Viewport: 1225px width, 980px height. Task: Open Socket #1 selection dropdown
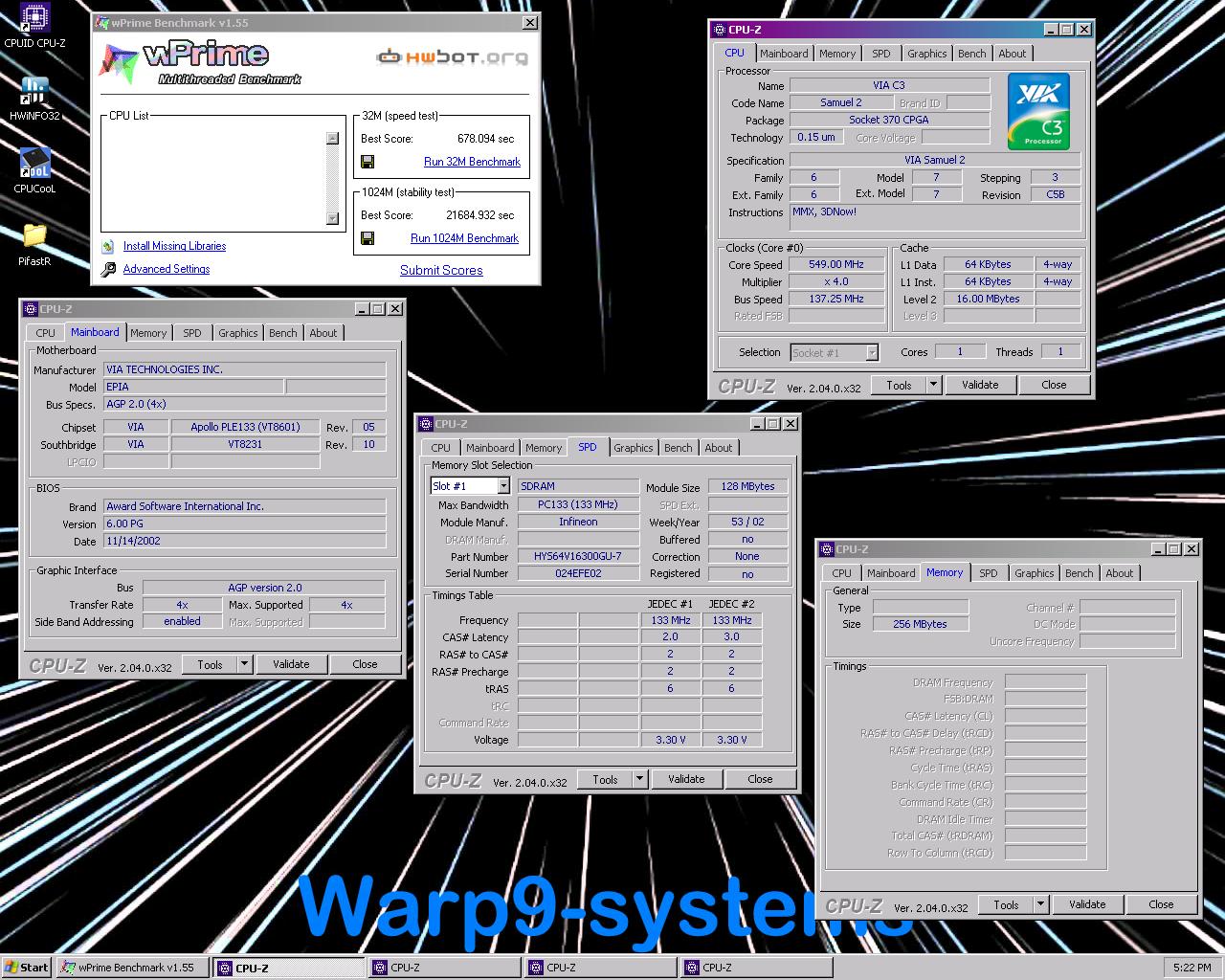pos(872,352)
